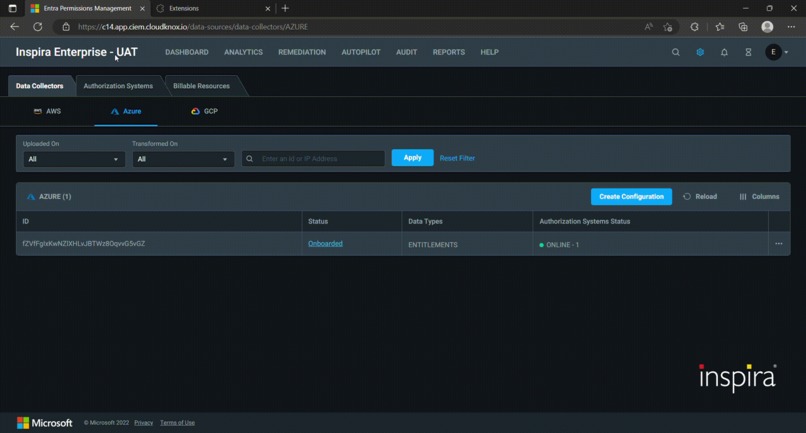Select the AWS cloud tab
This screenshot has width=806, height=433.
pos(47,111)
